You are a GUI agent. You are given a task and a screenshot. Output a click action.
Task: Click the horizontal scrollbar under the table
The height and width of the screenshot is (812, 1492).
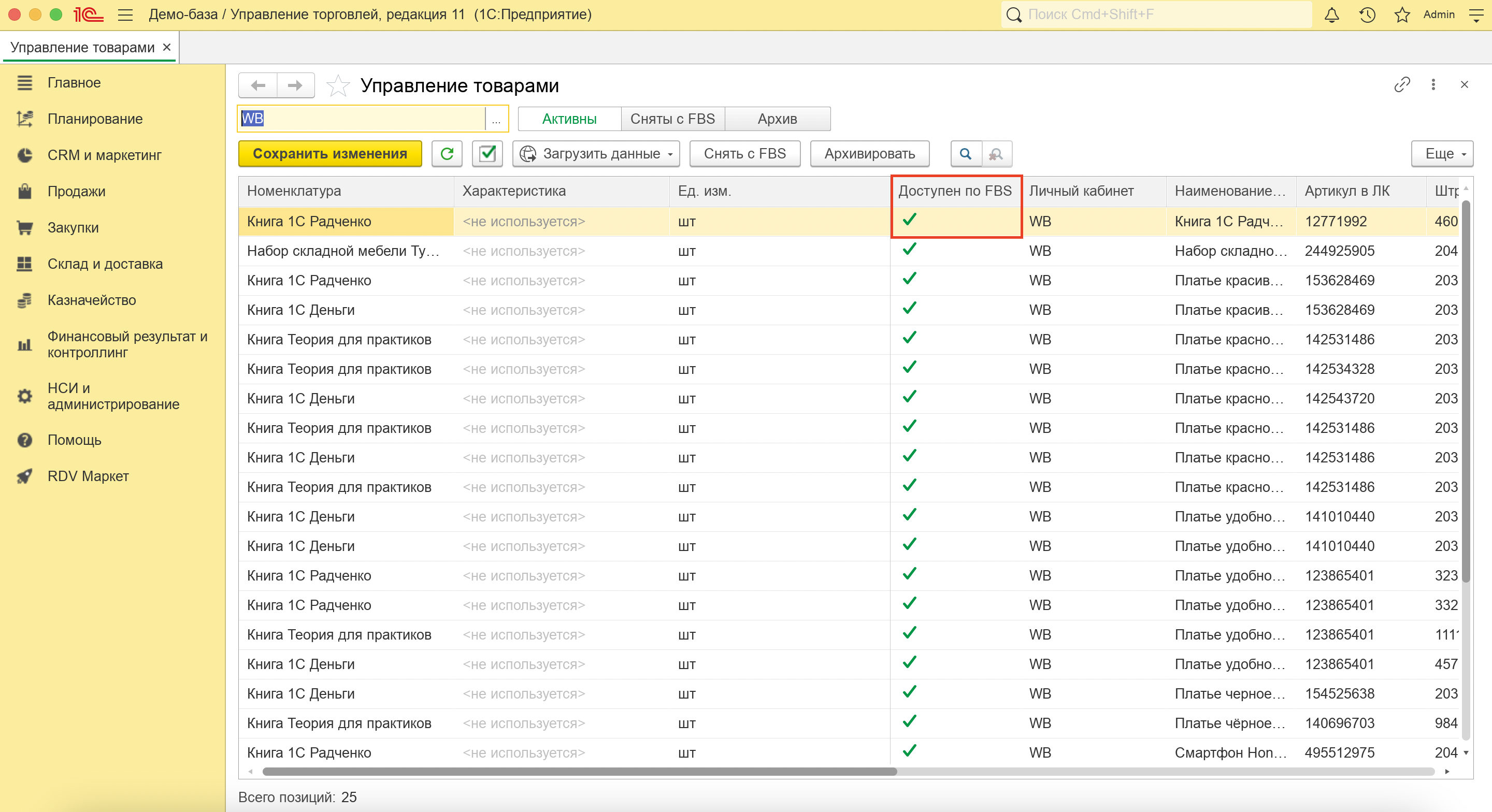point(579,771)
